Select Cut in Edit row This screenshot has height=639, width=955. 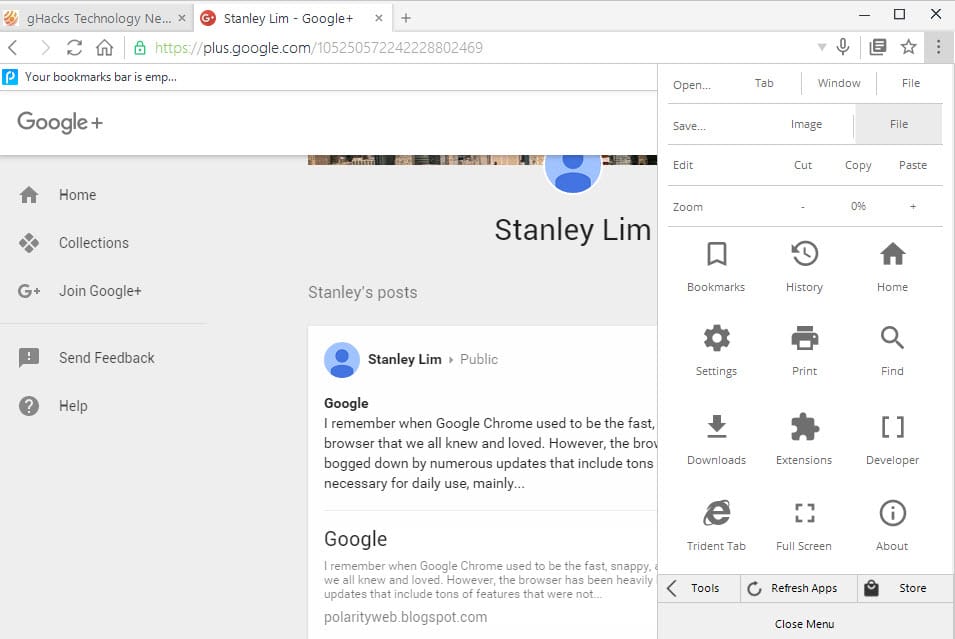pos(803,165)
